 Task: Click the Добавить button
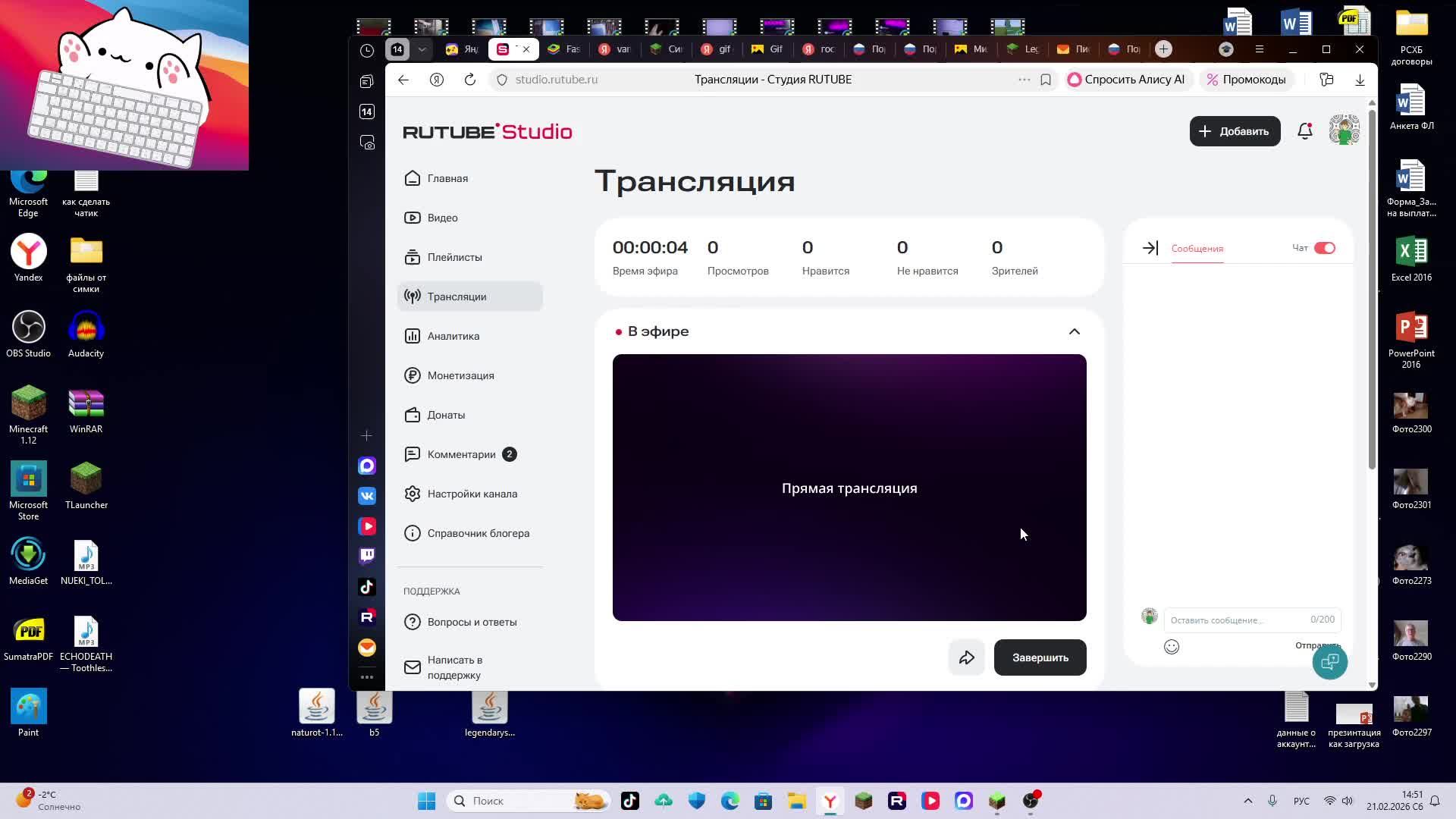click(x=1235, y=130)
